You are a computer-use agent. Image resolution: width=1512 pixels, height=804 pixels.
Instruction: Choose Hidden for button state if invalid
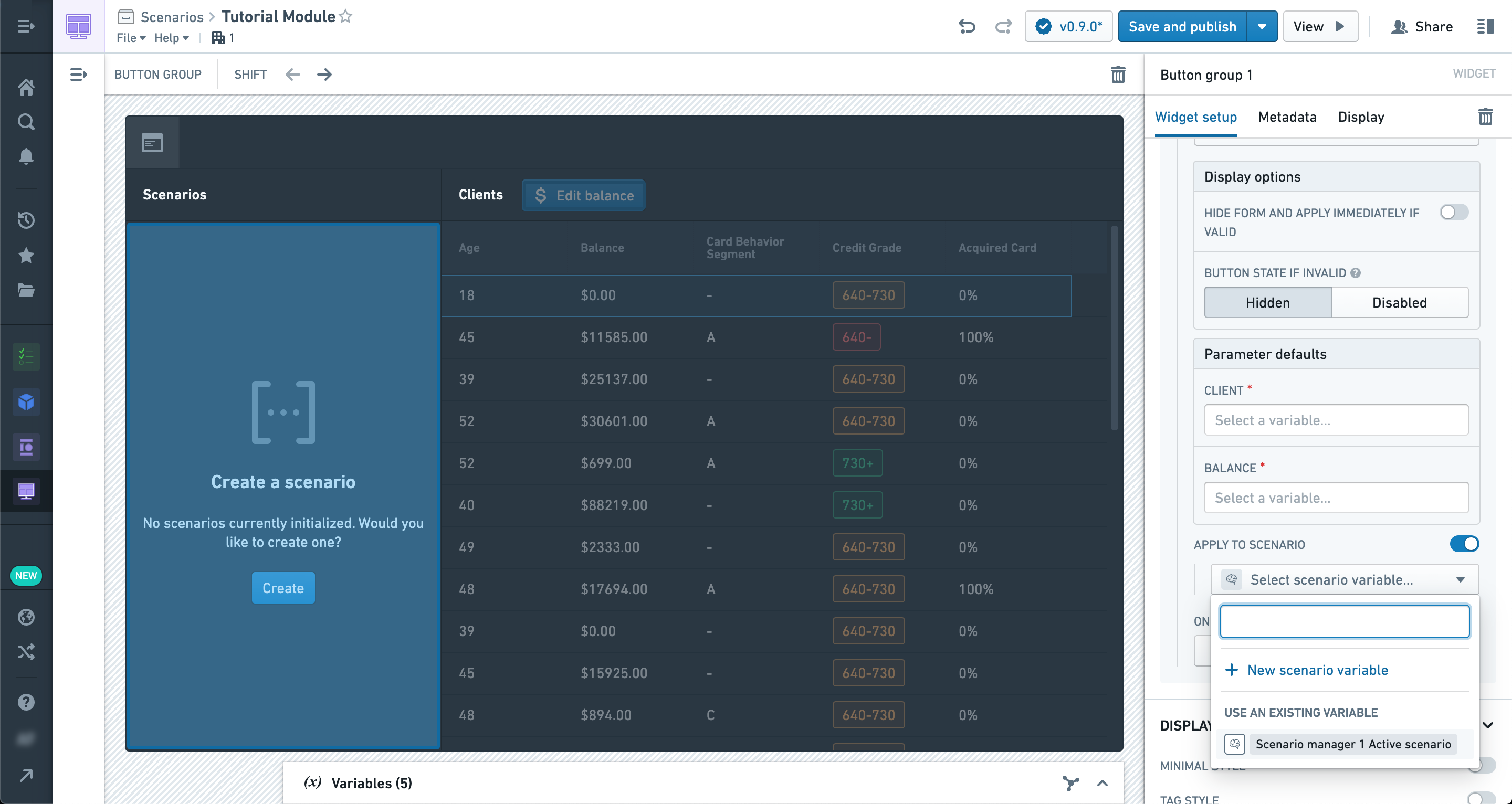(1268, 302)
